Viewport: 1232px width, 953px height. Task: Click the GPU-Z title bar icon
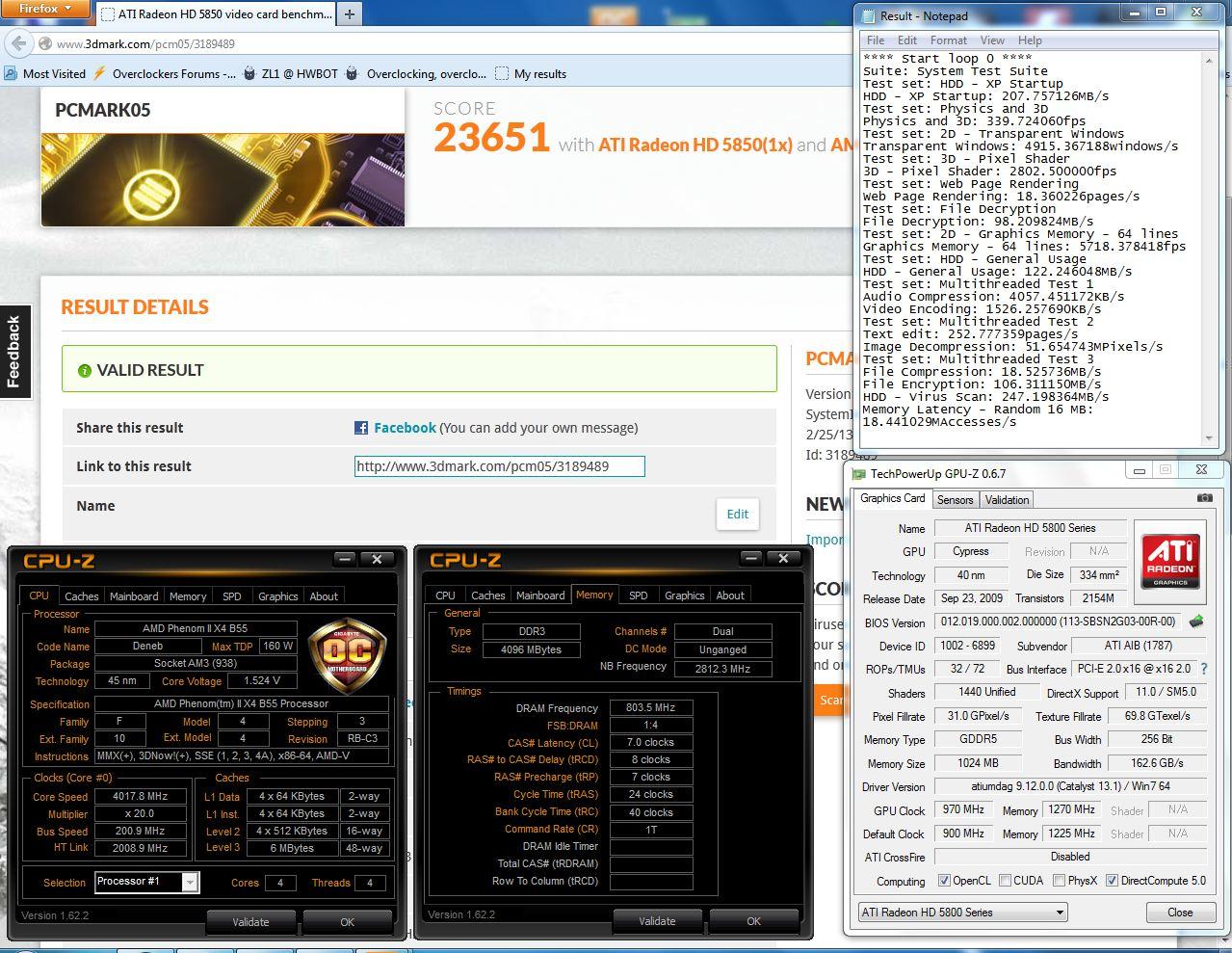coord(857,473)
